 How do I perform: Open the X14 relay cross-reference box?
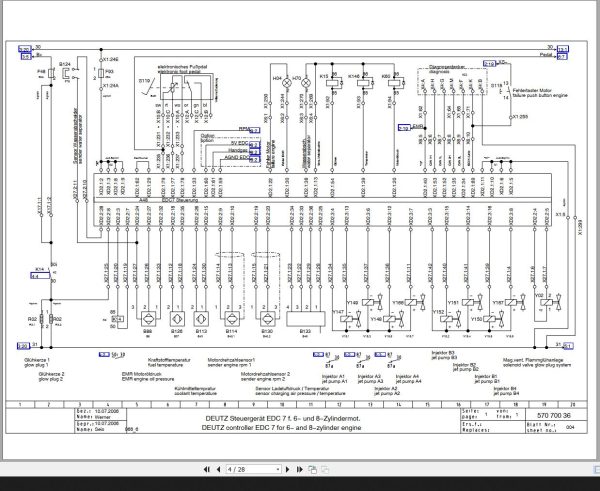[x=40, y=276]
